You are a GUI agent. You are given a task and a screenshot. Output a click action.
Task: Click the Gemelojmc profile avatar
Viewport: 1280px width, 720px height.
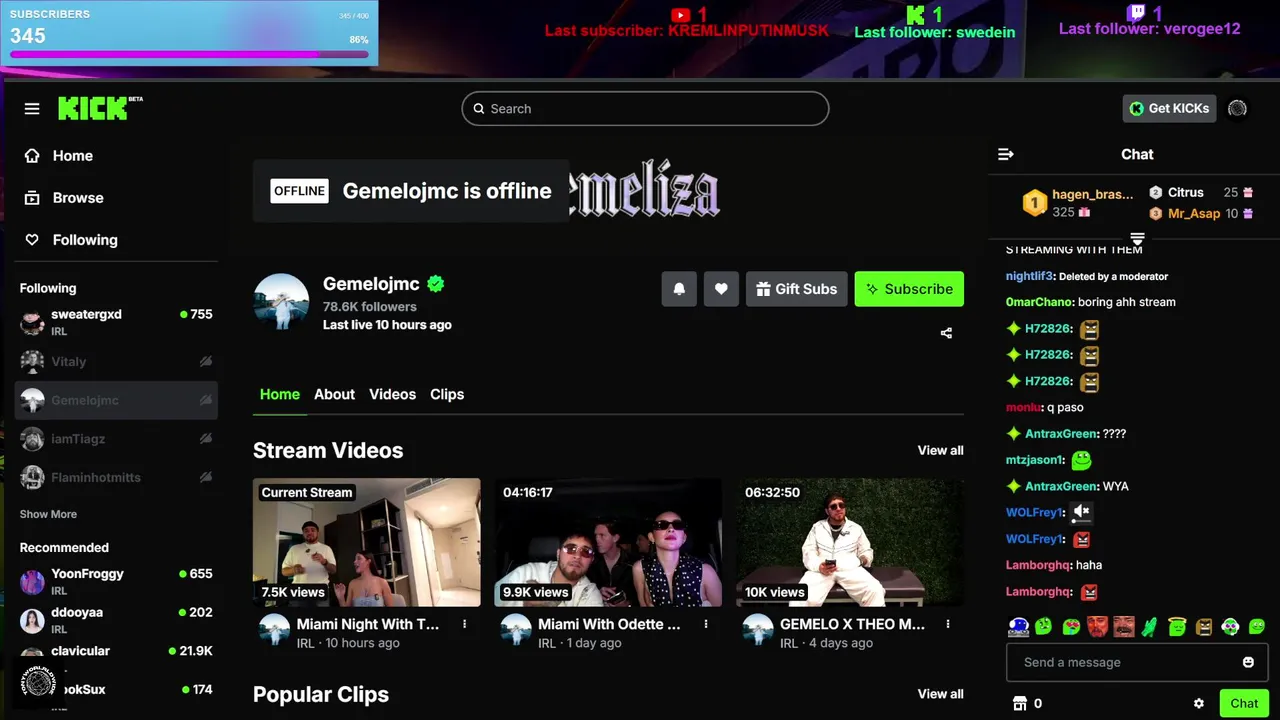click(281, 301)
